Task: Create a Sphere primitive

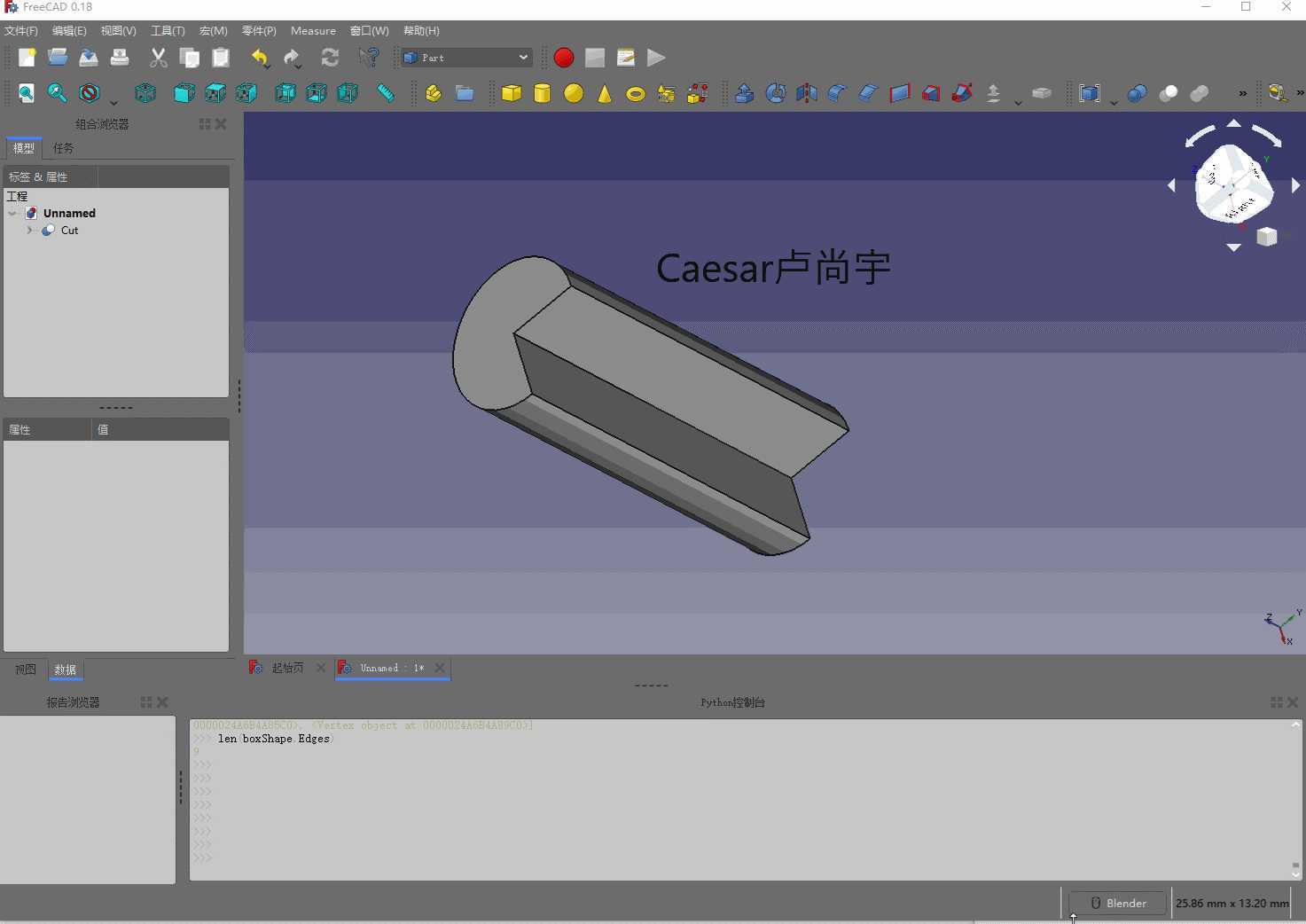Action: (x=574, y=93)
